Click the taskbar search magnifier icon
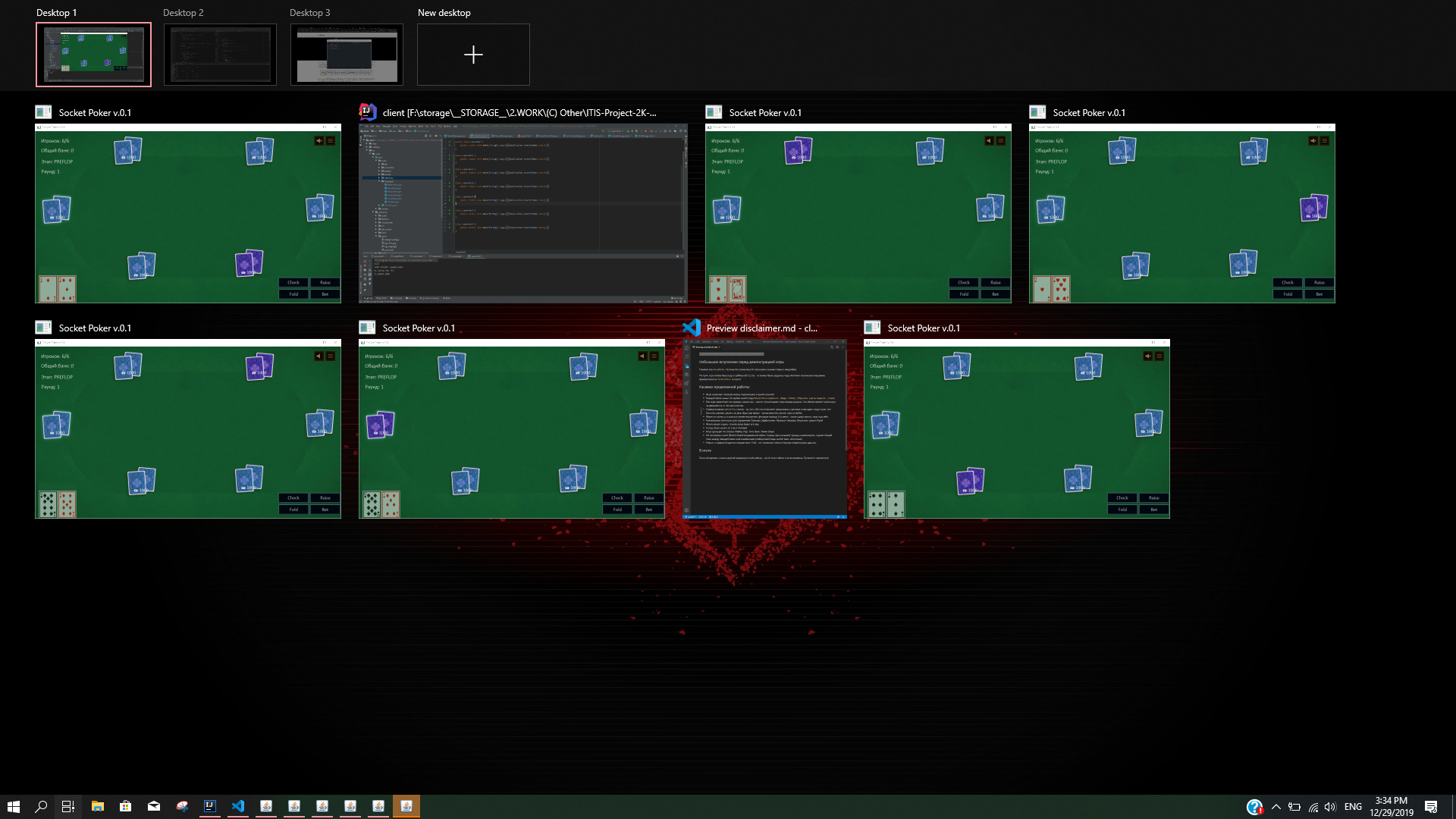1456x819 pixels. 41,806
